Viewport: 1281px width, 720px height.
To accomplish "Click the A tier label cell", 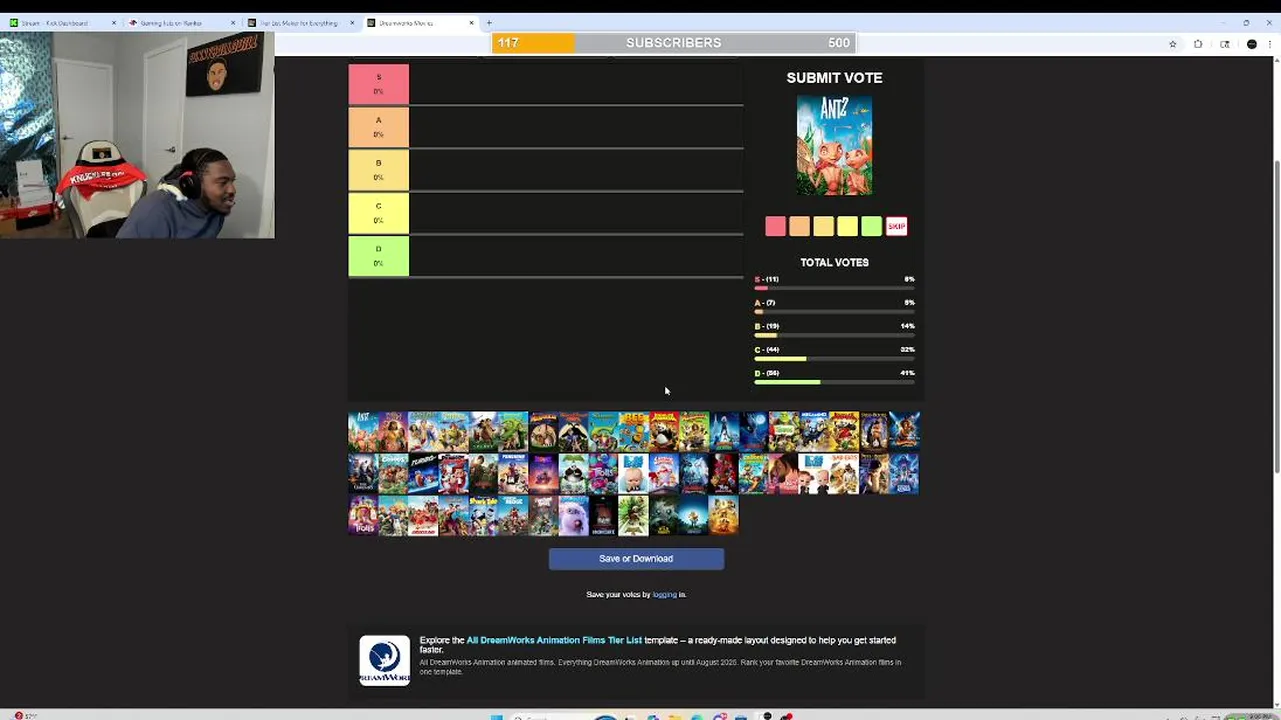I will click(378, 127).
